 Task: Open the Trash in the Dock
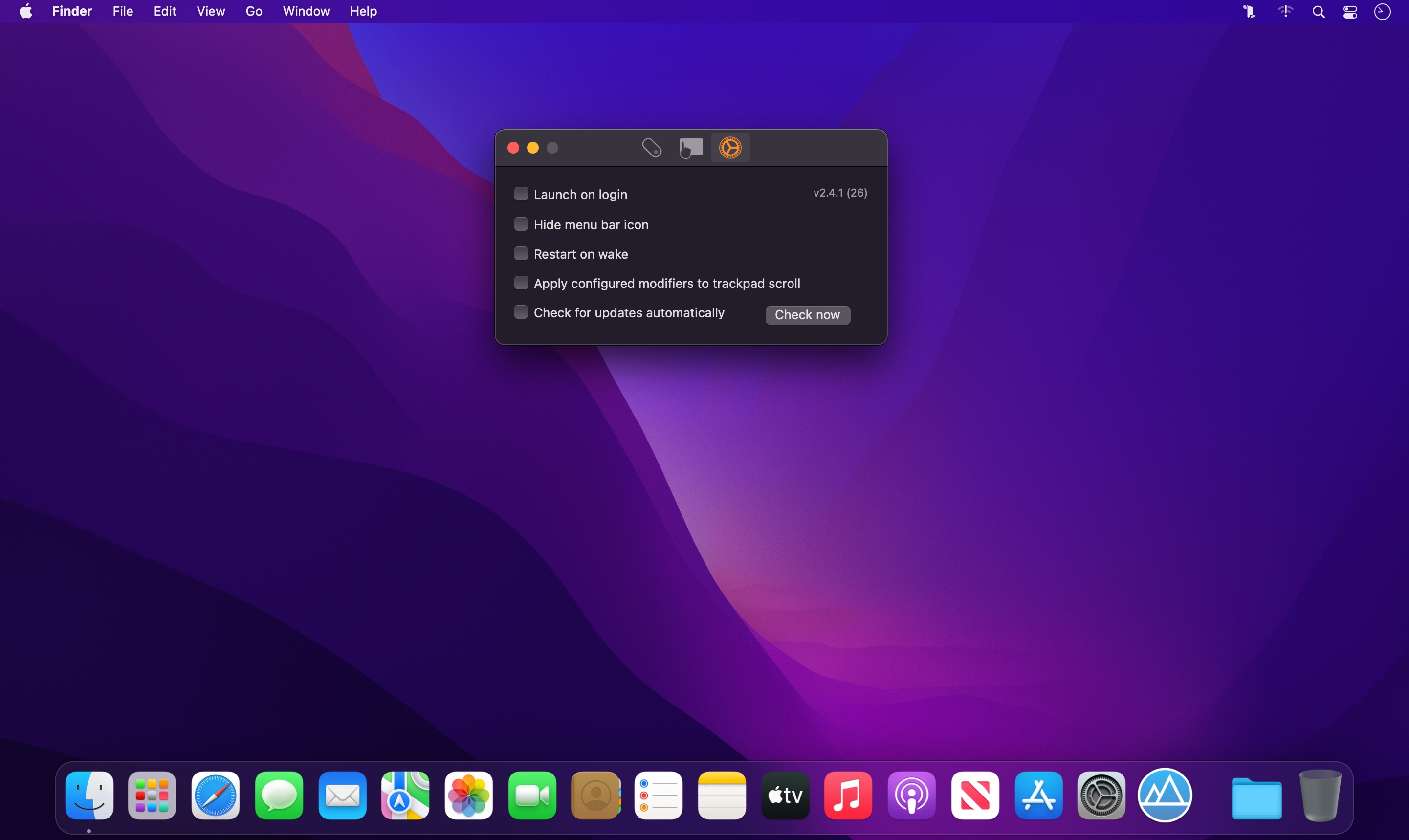pyautogui.click(x=1320, y=796)
